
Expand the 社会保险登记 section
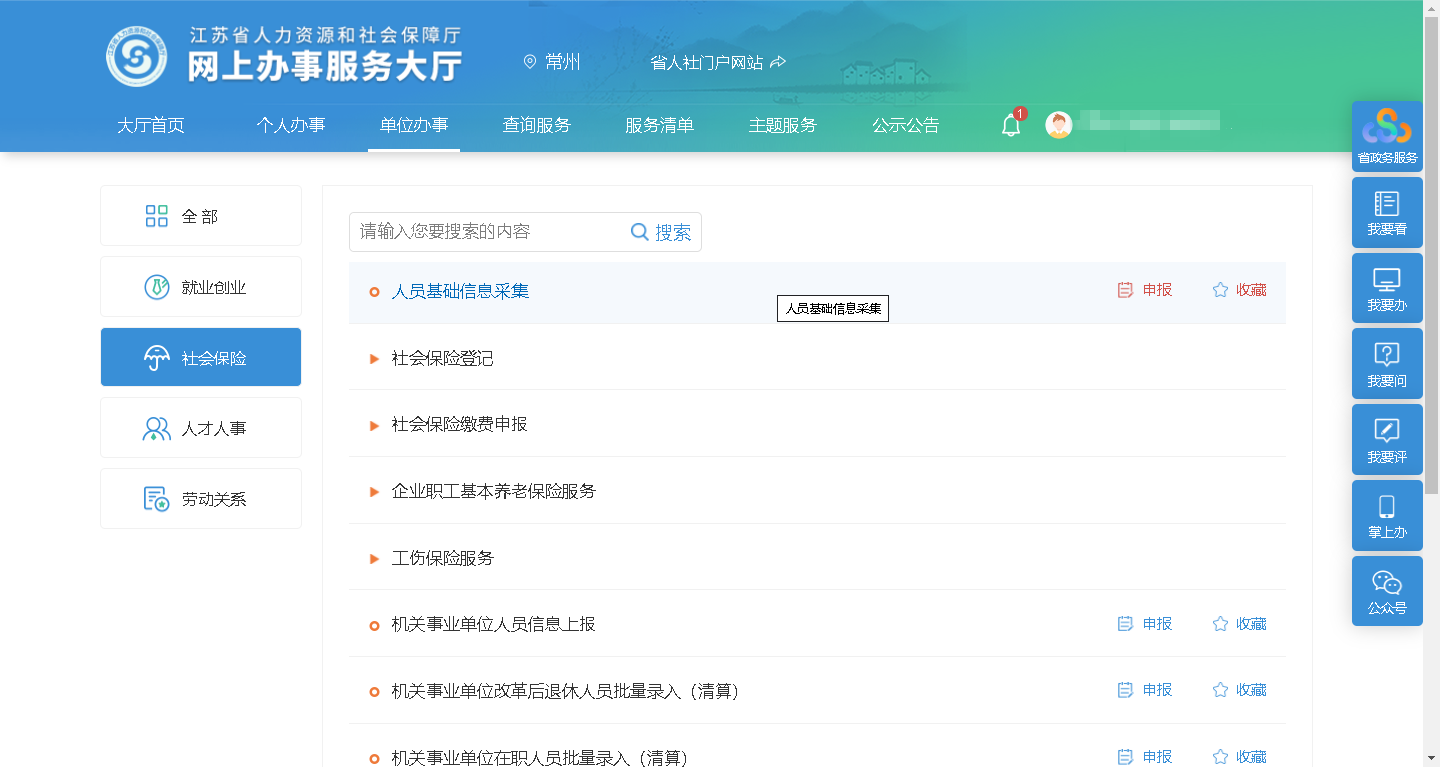[x=442, y=358]
